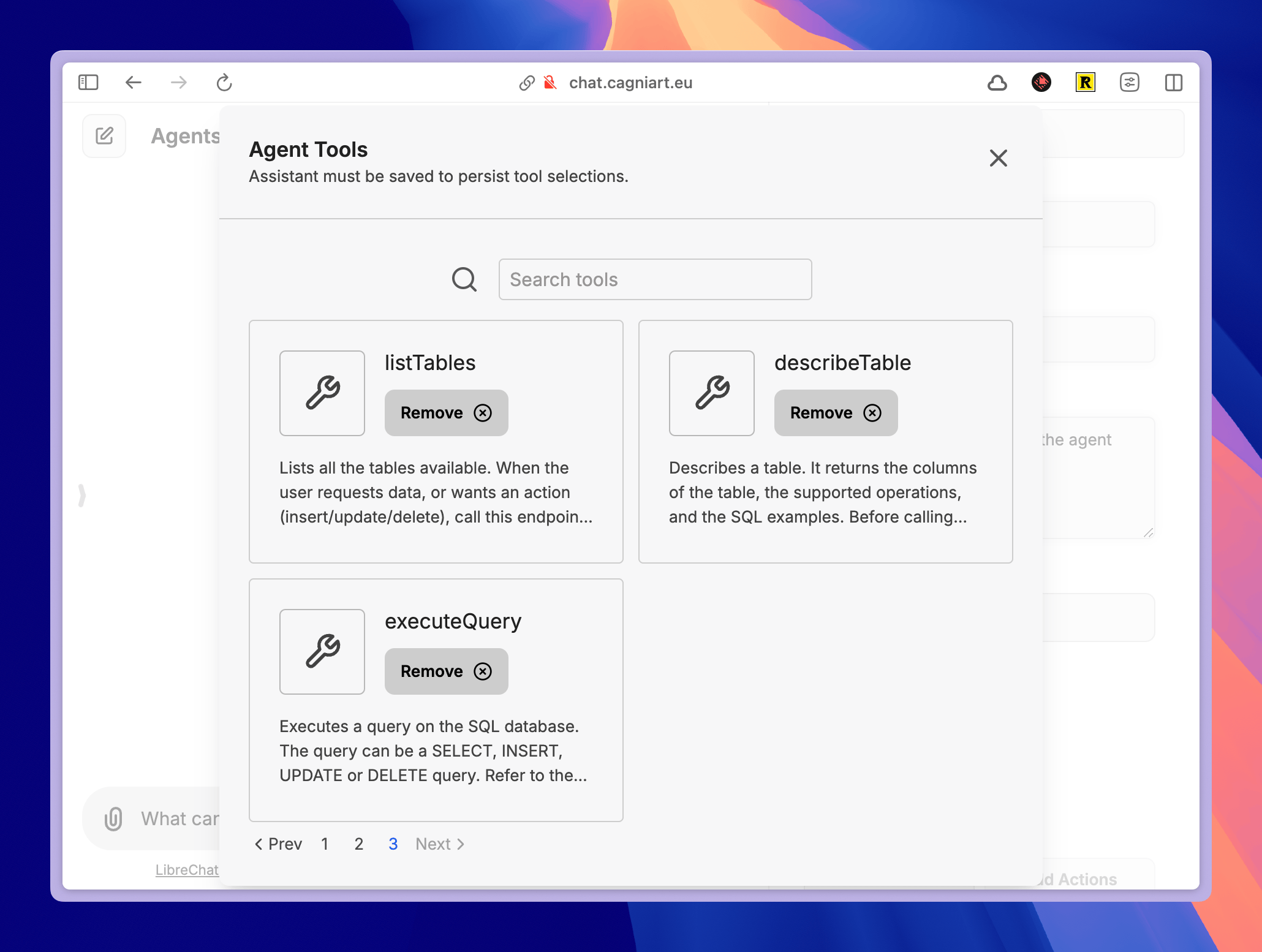Start a new chat with the edit icon
Screen dimensions: 1262x952
coord(104,136)
